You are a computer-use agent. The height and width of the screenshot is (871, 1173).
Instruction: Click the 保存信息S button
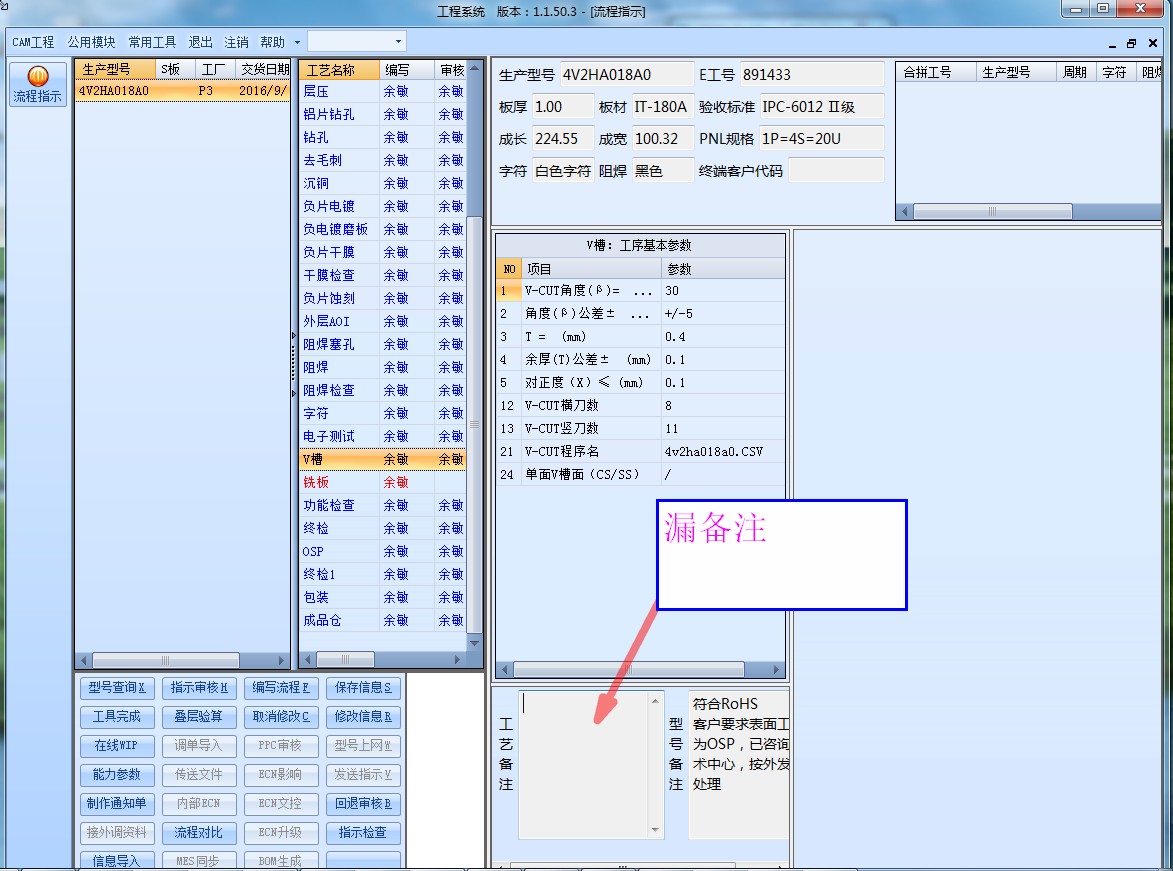363,688
